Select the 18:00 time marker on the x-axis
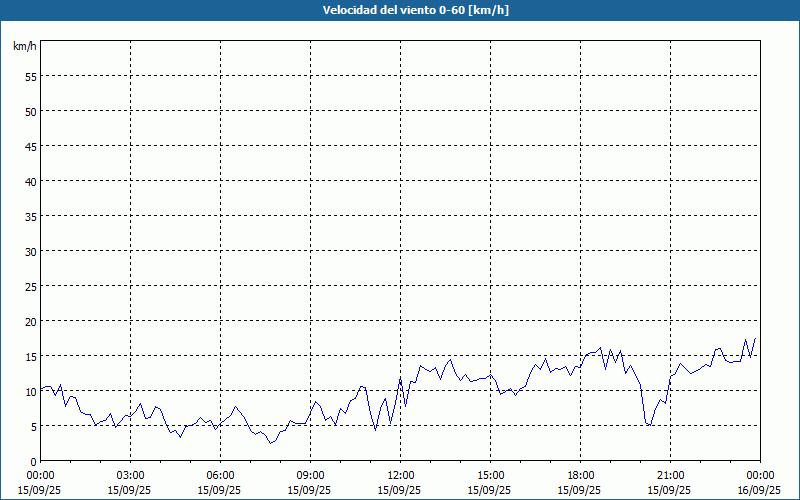Screen dimensions: 800x500 pos(580,475)
